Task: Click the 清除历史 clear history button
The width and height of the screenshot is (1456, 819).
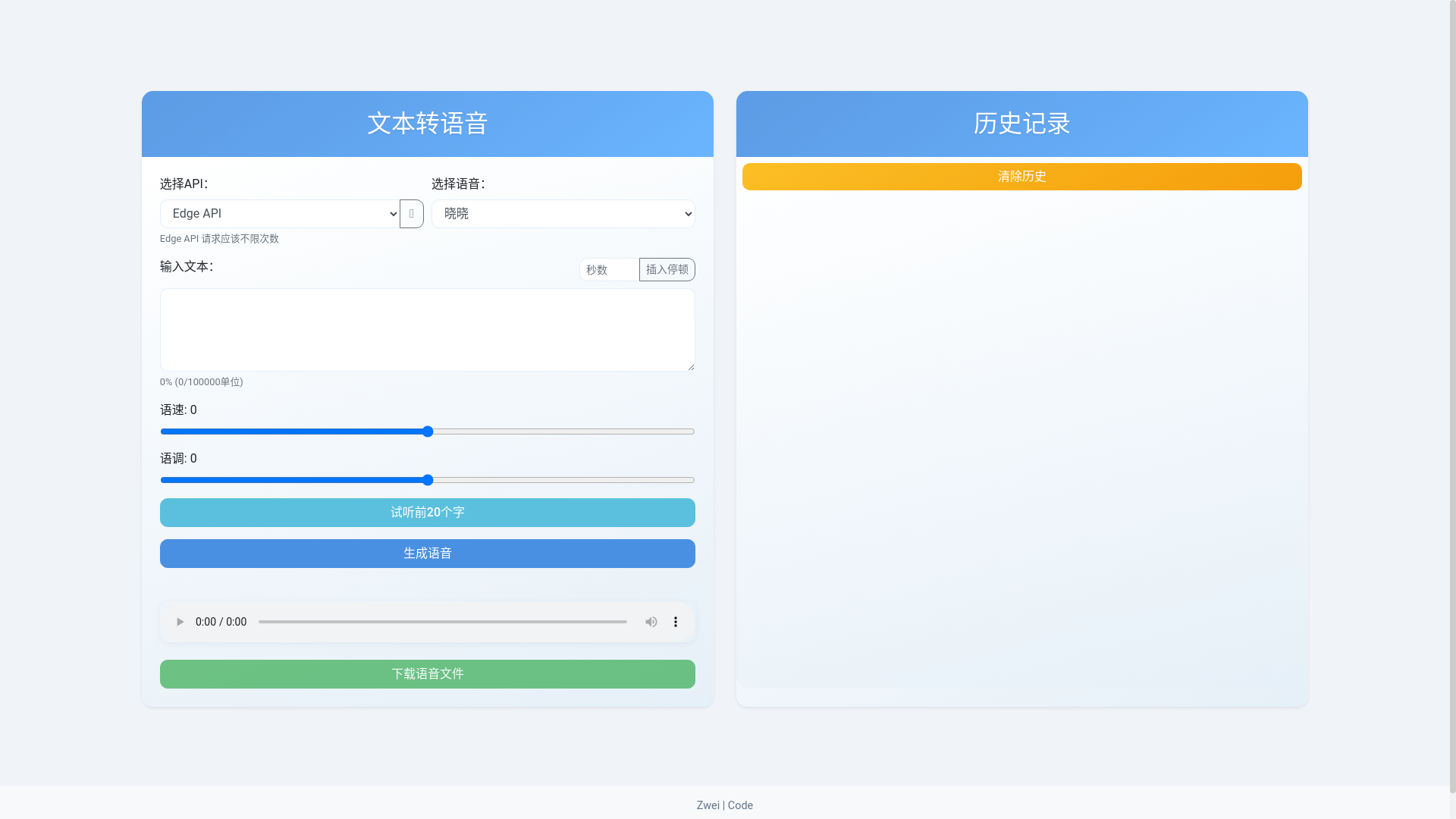Action: pyautogui.click(x=1022, y=177)
